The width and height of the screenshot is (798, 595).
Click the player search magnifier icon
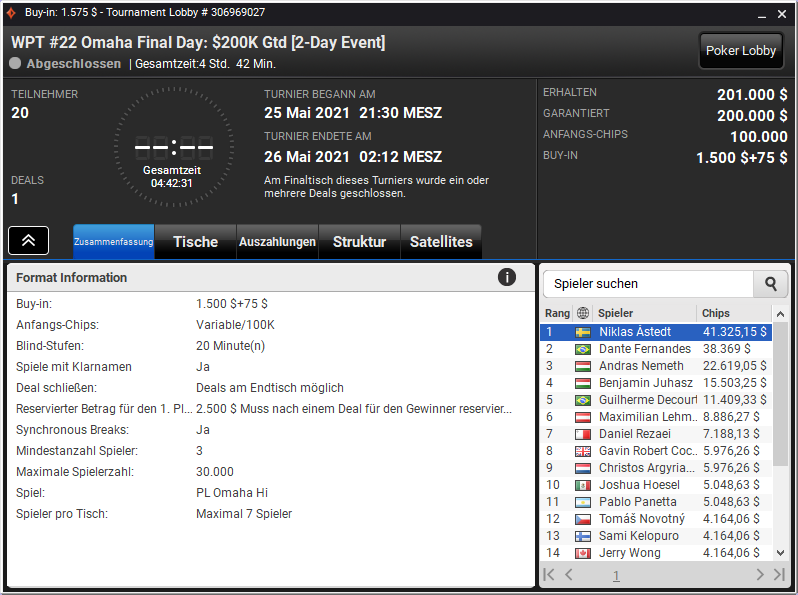[771, 284]
